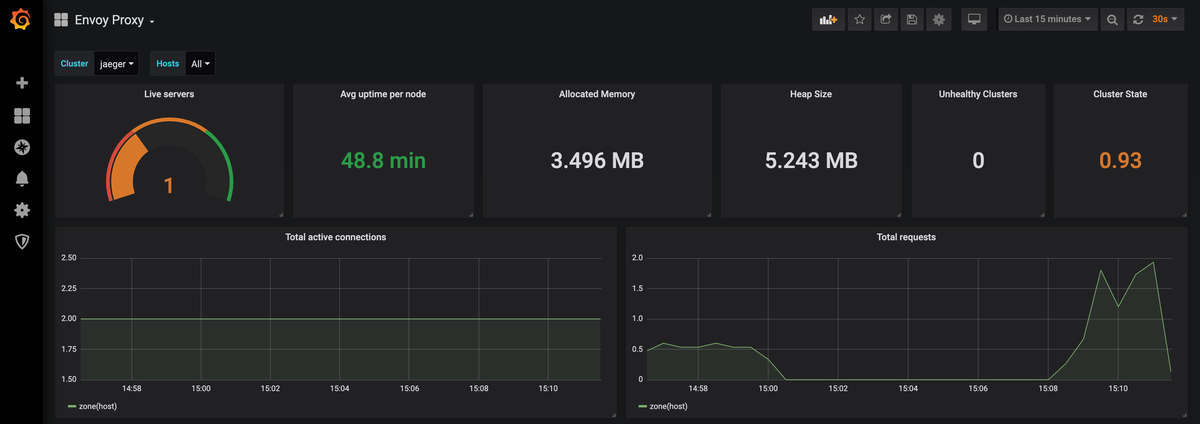Click the 5.243 MB heap size value
The width and height of the screenshot is (1200, 424).
pos(811,160)
